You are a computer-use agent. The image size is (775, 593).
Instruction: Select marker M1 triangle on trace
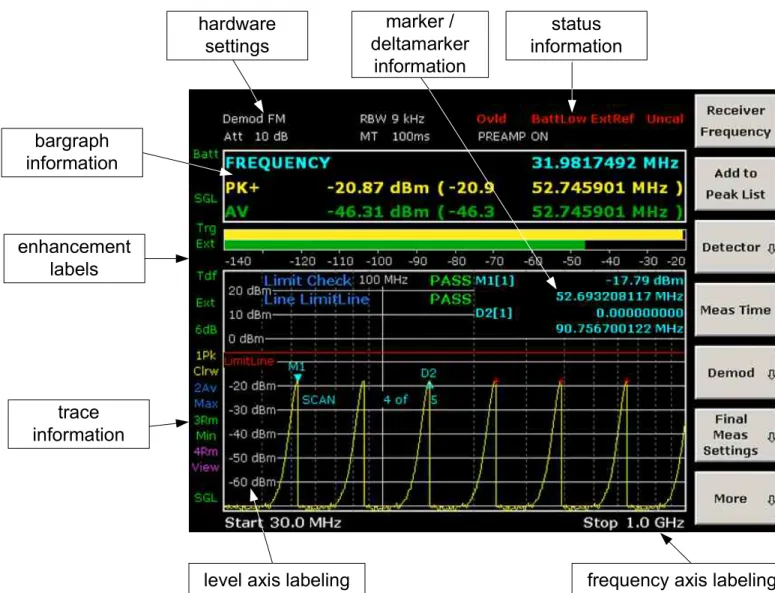pos(297,379)
